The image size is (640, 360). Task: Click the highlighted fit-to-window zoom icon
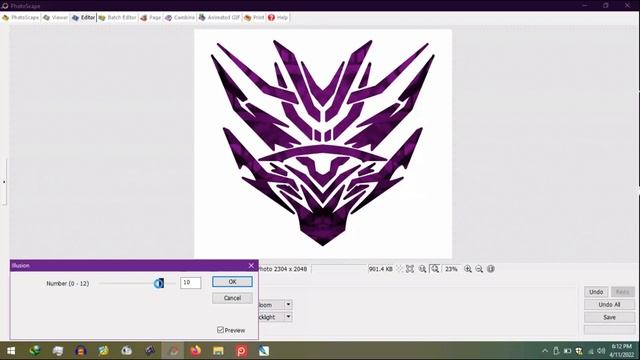coord(435,269)
